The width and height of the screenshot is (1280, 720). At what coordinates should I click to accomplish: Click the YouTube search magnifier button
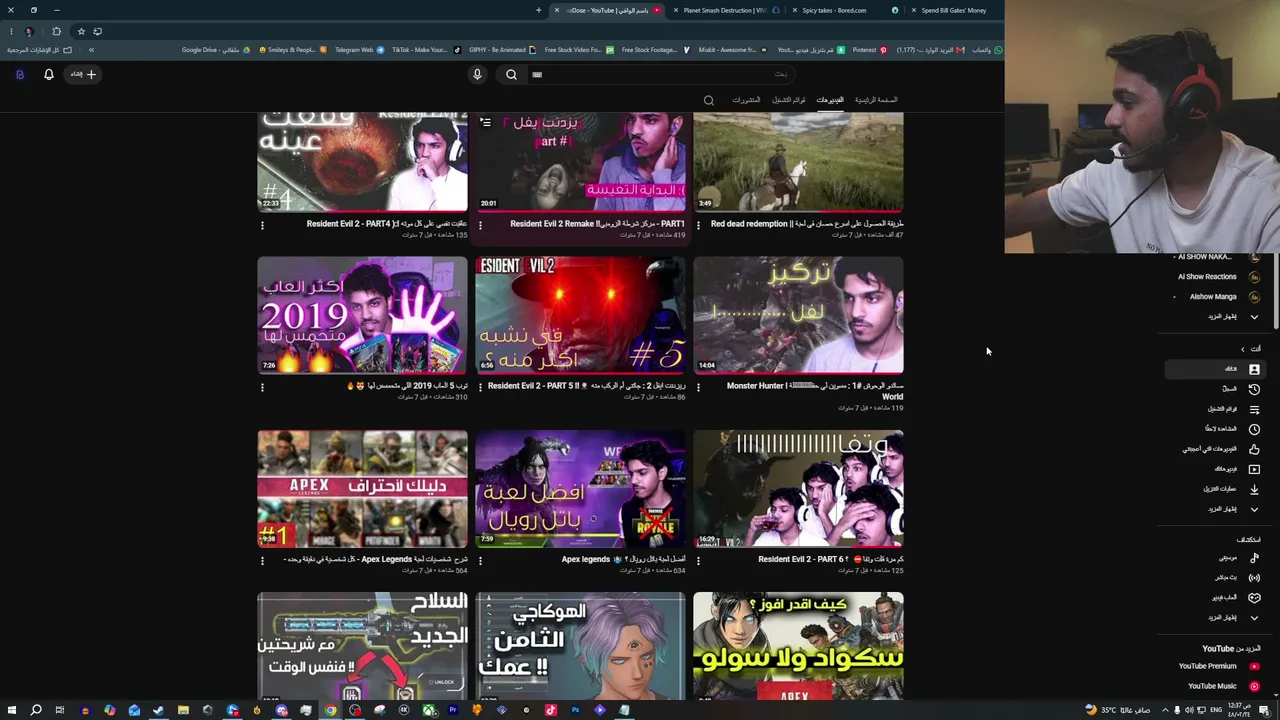point(511,74)
